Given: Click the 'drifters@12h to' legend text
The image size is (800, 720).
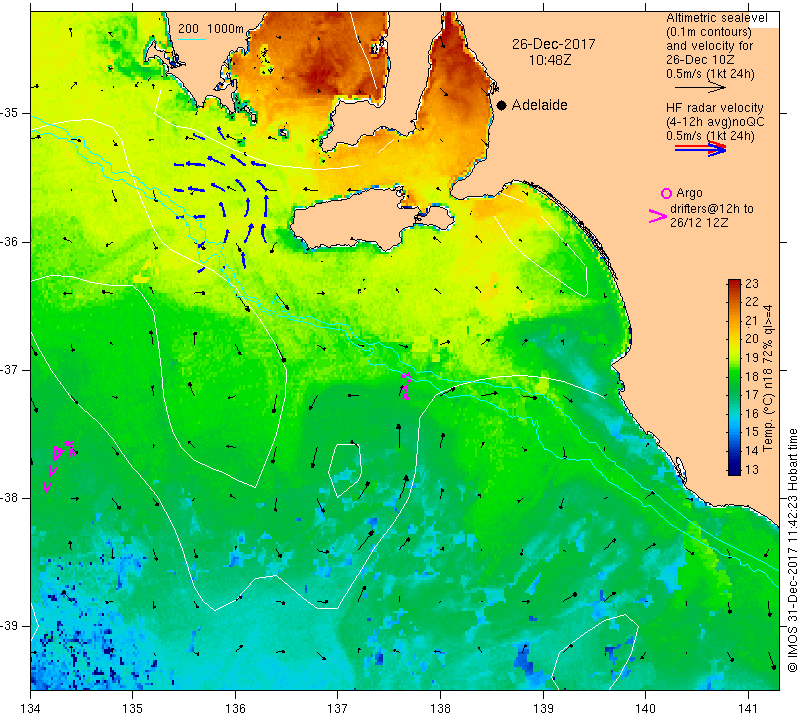Looking at the screenshot, I should pos(712,209).
